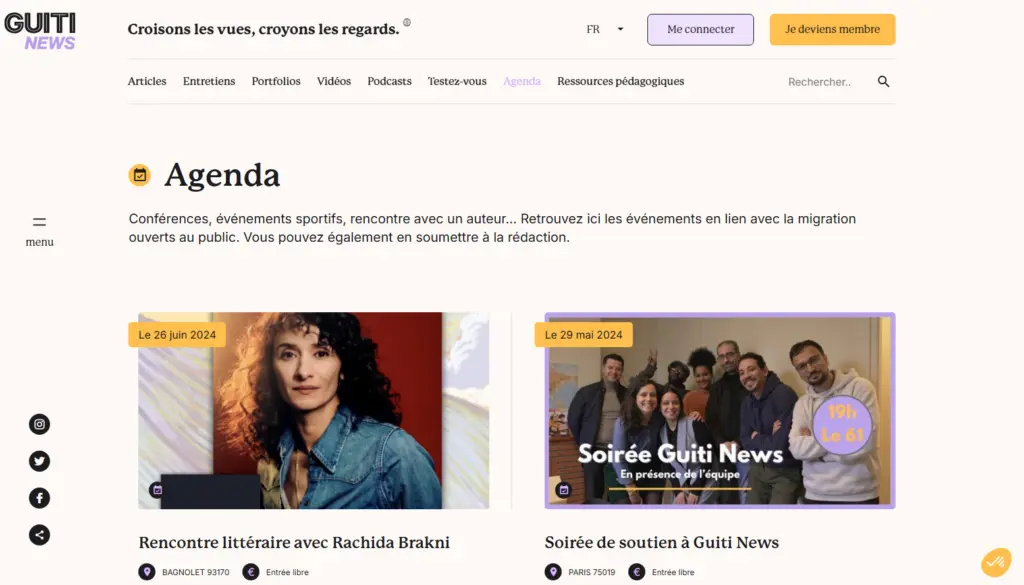Click the search magnifier icon
Screen dimensions: 1024x585
(x=883, y=82)
